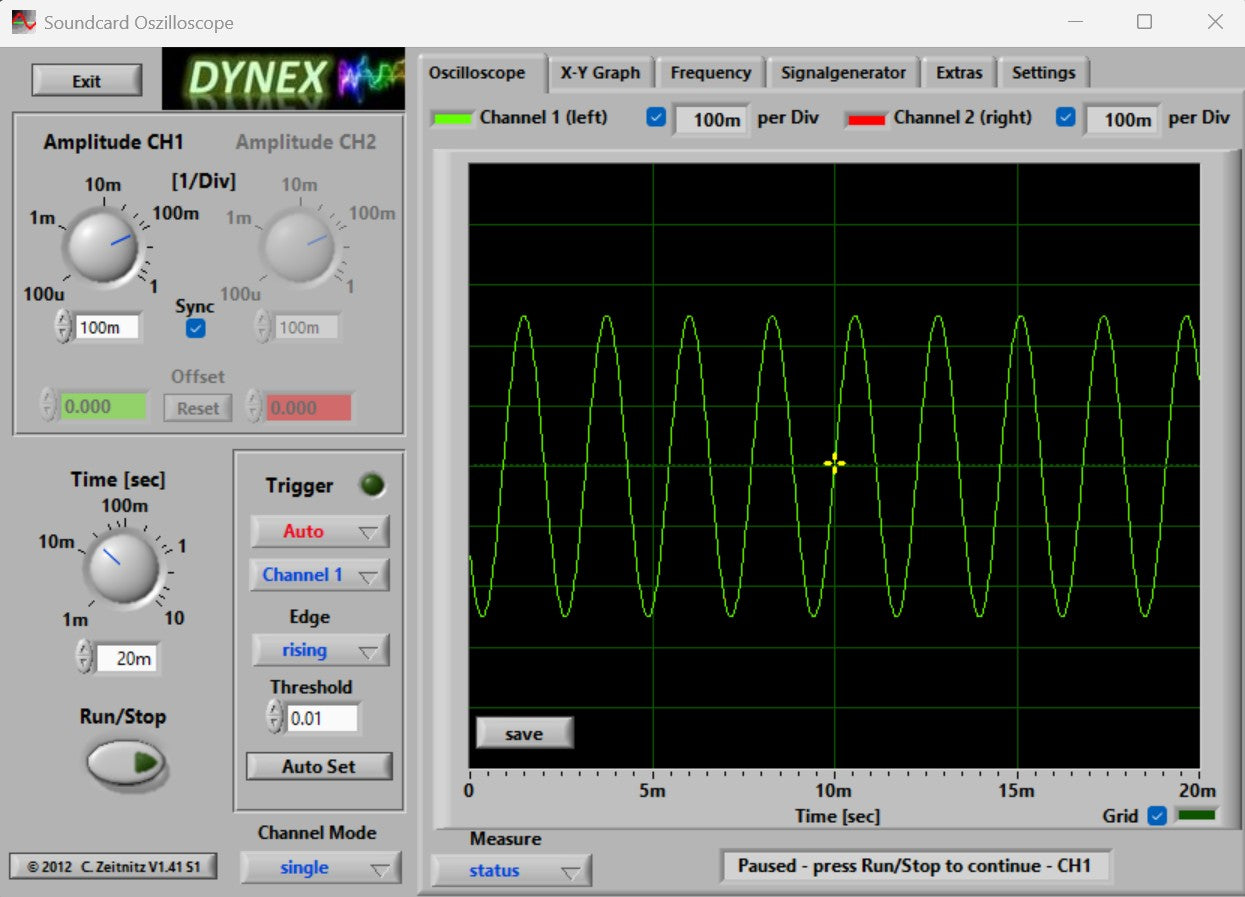
Task: Open the Edge rising dropdown
Action: tap(319, 650)
